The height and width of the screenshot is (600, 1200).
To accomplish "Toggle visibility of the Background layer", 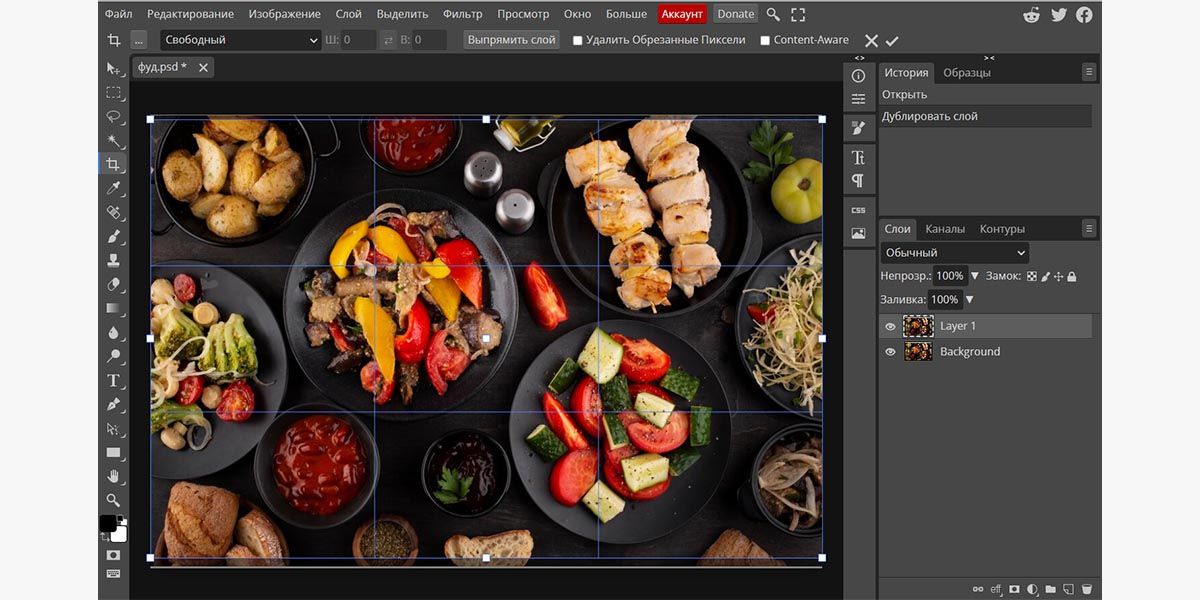I will pos(888,351).
